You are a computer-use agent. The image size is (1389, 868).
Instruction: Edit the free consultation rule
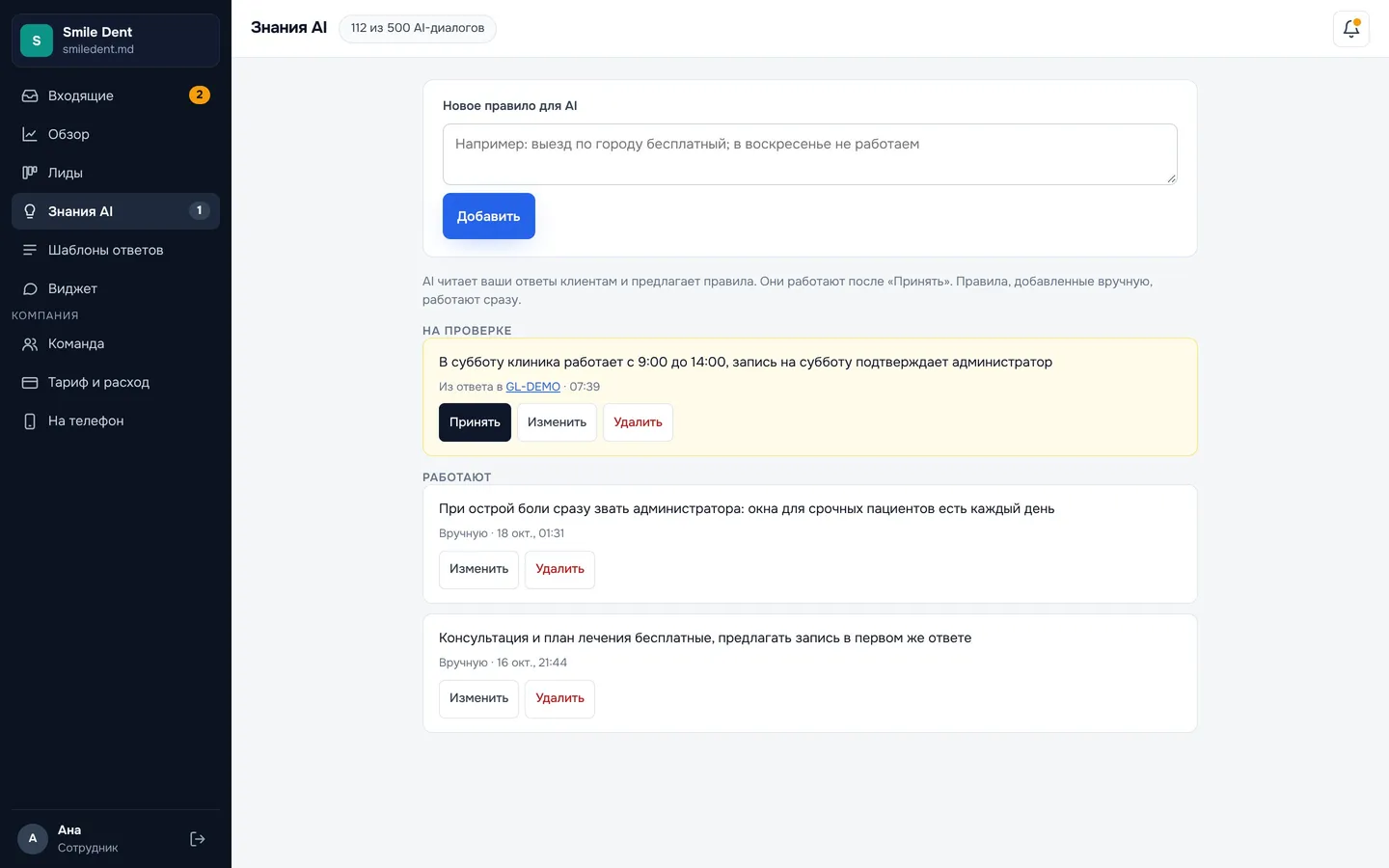coord(478,698)
